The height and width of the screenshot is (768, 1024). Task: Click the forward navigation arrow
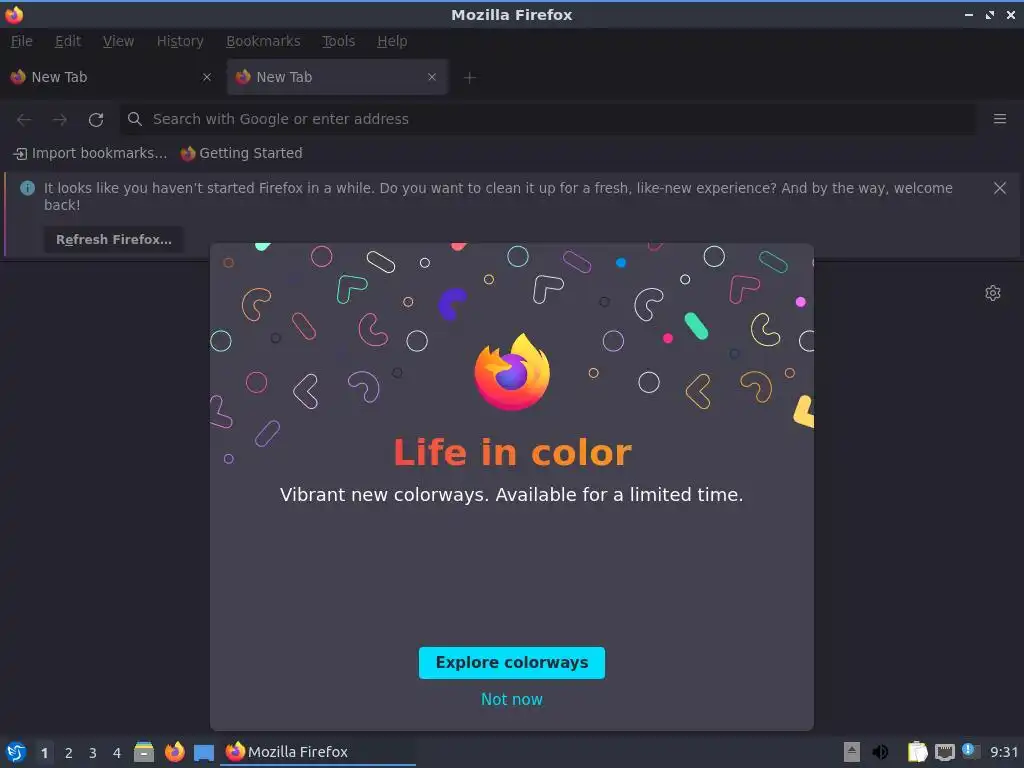tap(59, 120)
